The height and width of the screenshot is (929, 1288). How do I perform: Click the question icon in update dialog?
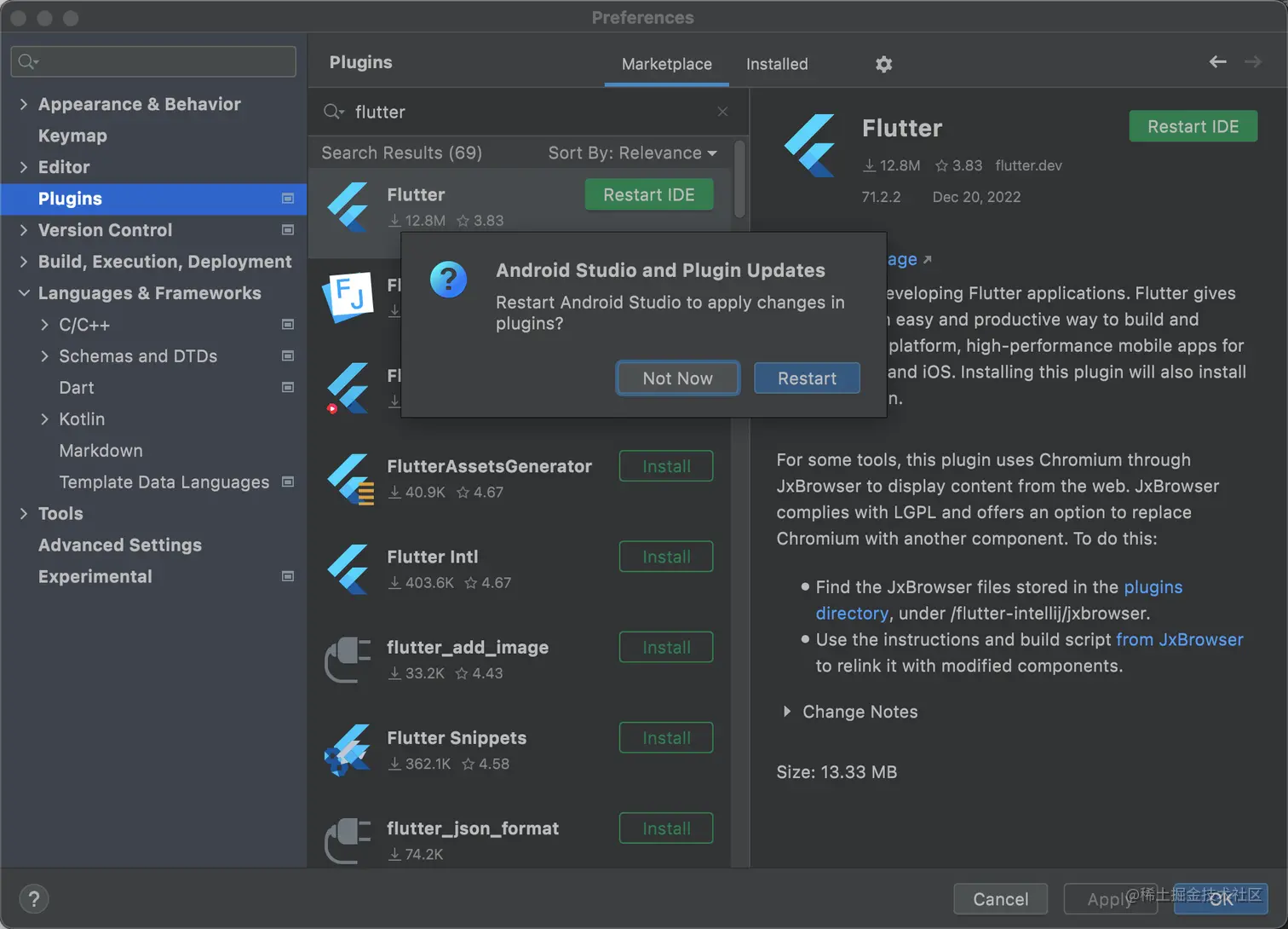coord(448,280)
